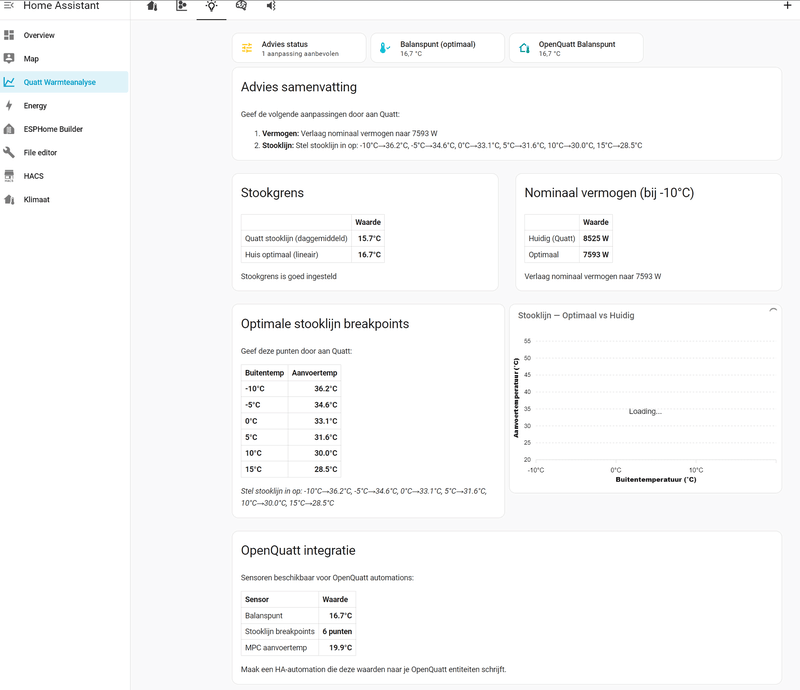Viewport: 800px width, 690px height.
Task: Open Map in the sidebar
Action: click(x=65, y=59)
